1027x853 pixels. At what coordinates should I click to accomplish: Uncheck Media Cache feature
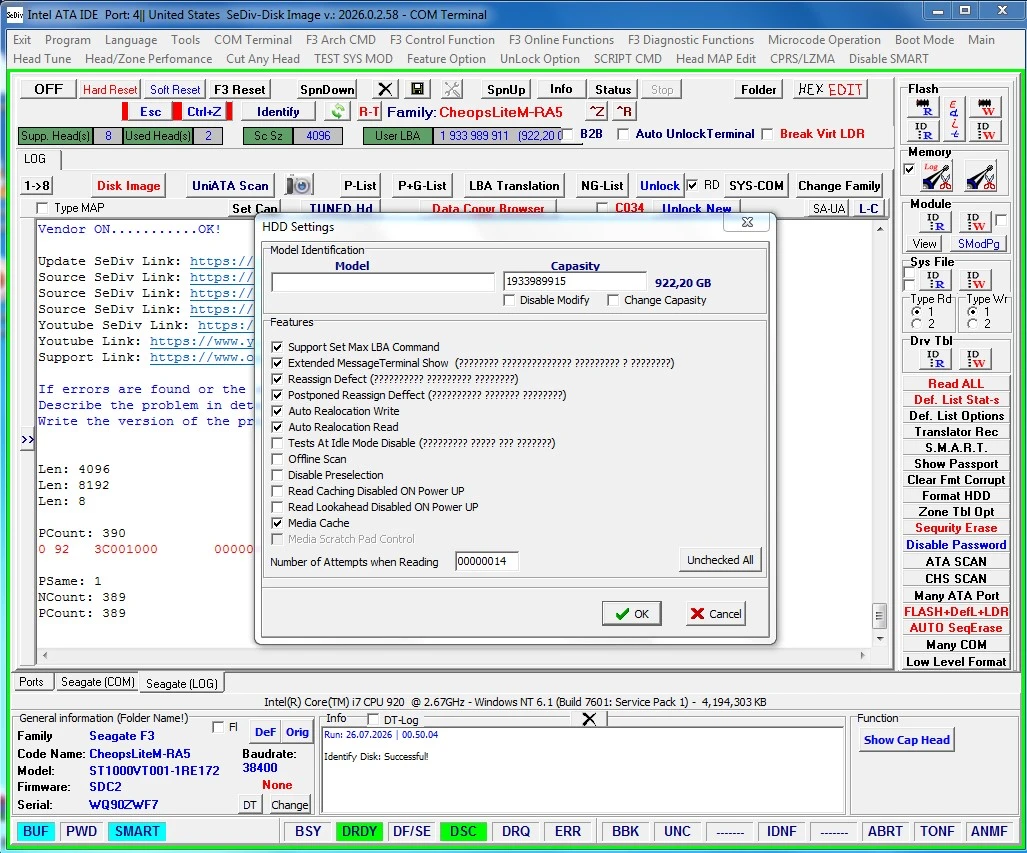click(277, 523)
